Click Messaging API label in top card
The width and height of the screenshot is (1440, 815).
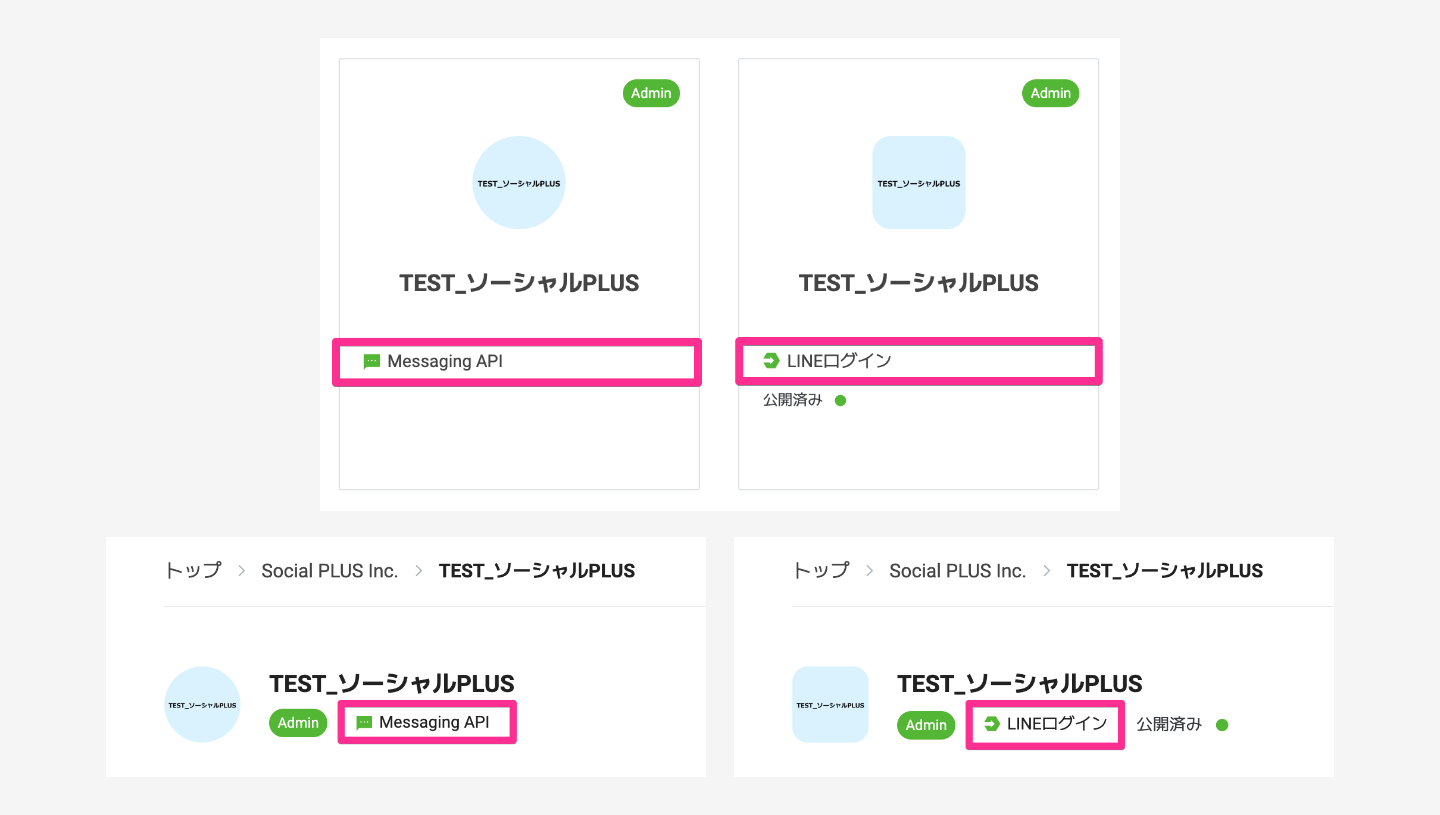[x=445, y=361]
